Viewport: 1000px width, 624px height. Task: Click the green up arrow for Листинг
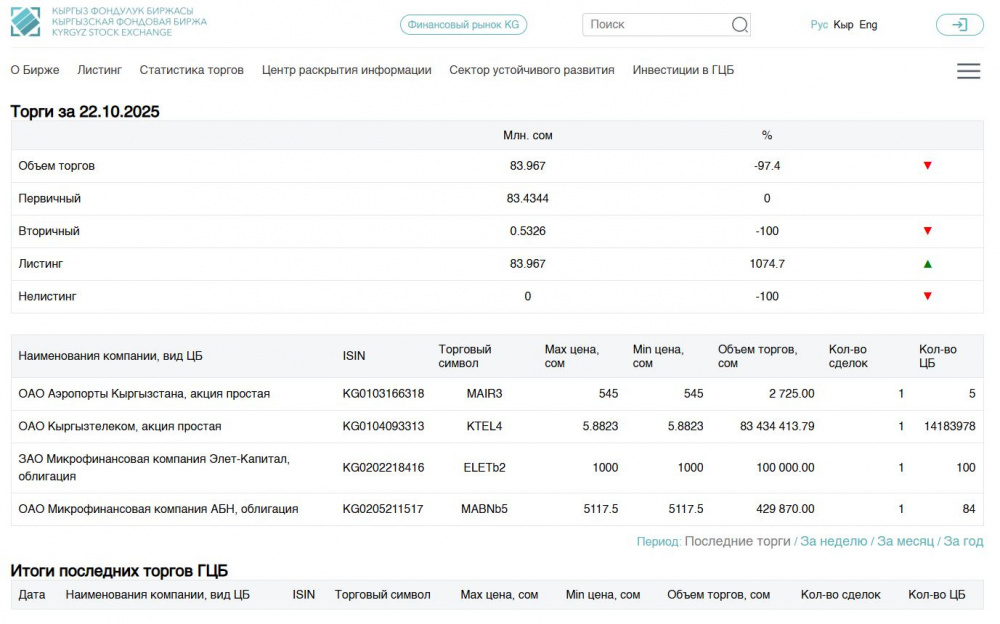point(927,264)
